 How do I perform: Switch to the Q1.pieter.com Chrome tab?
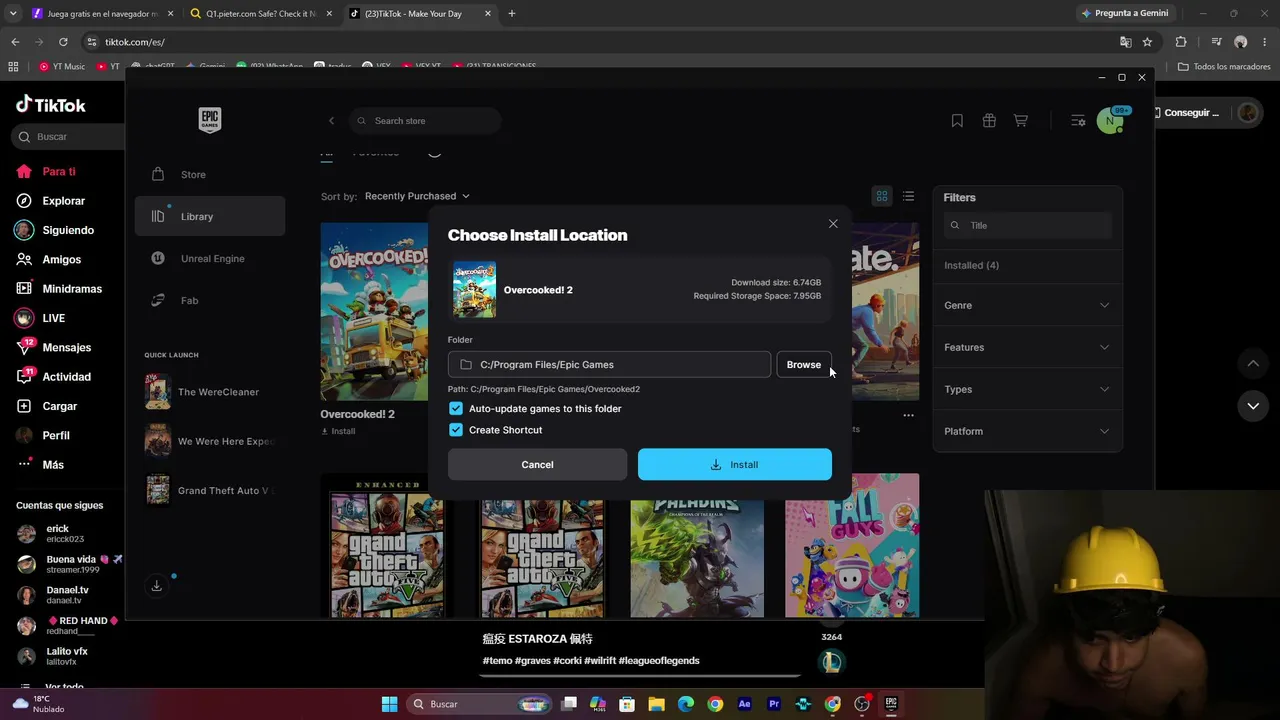pos(263,14)
